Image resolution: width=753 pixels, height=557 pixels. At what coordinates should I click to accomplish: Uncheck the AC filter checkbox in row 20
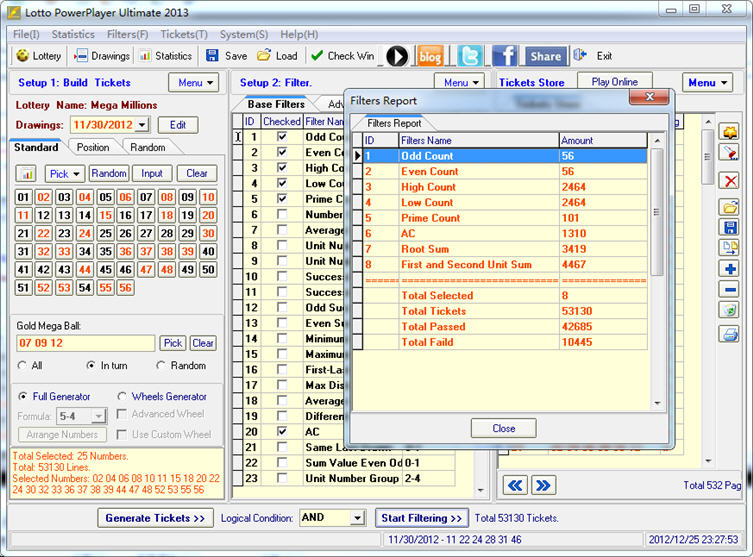point(282,432)
